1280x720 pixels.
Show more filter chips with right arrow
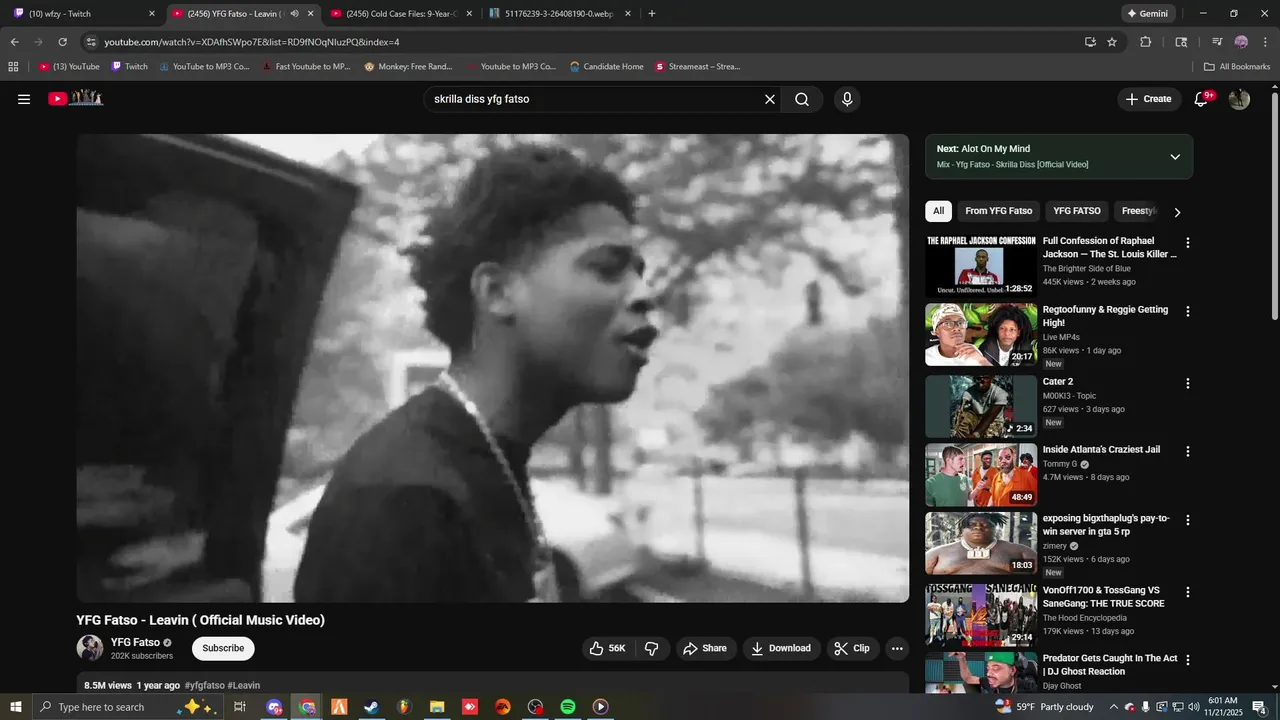pos(1177,212)
